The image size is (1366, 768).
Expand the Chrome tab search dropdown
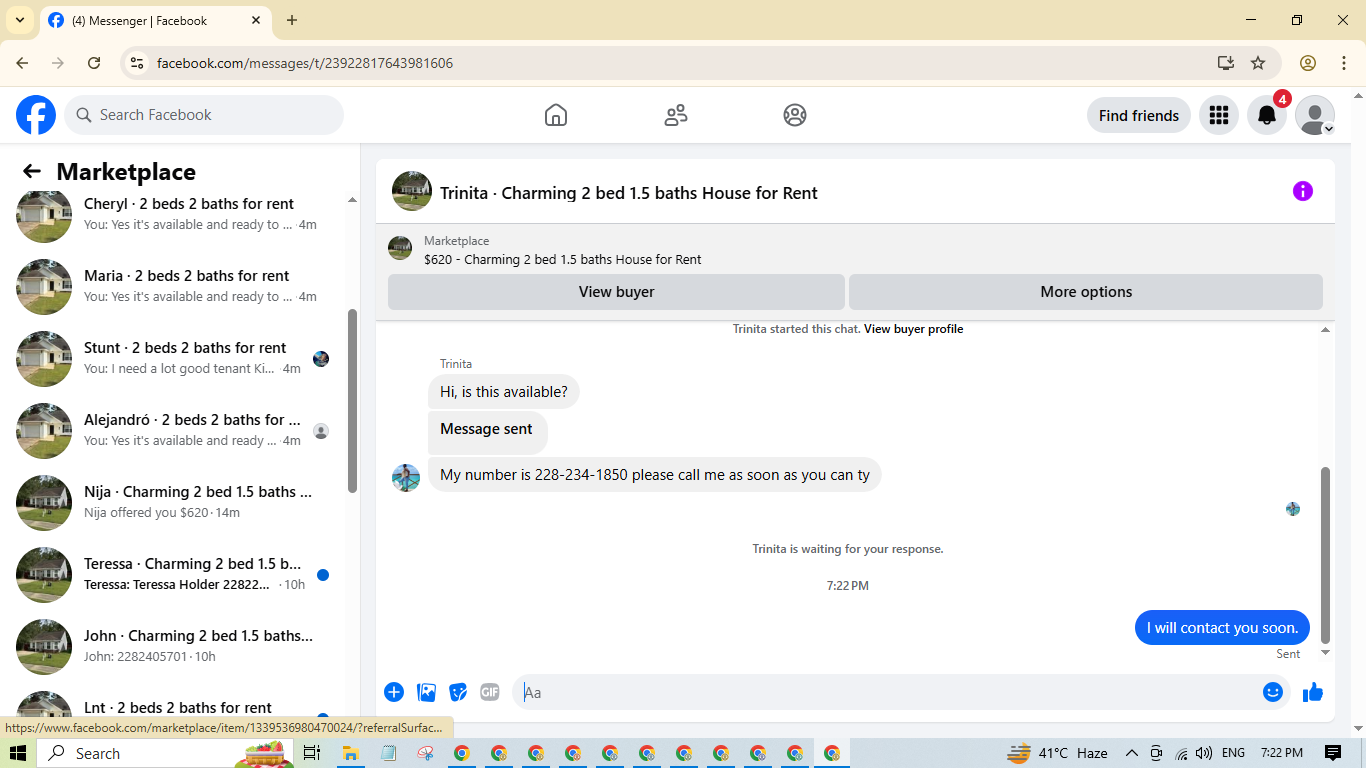(x=20, y=20)
